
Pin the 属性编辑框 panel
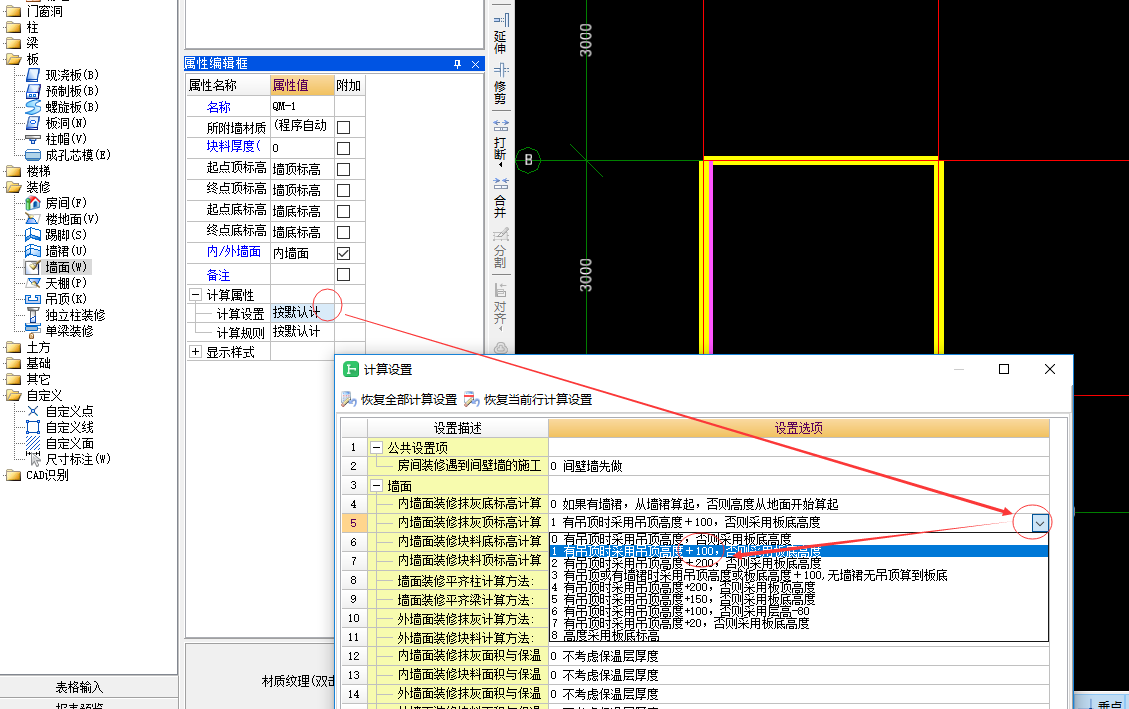coord(457,64)
